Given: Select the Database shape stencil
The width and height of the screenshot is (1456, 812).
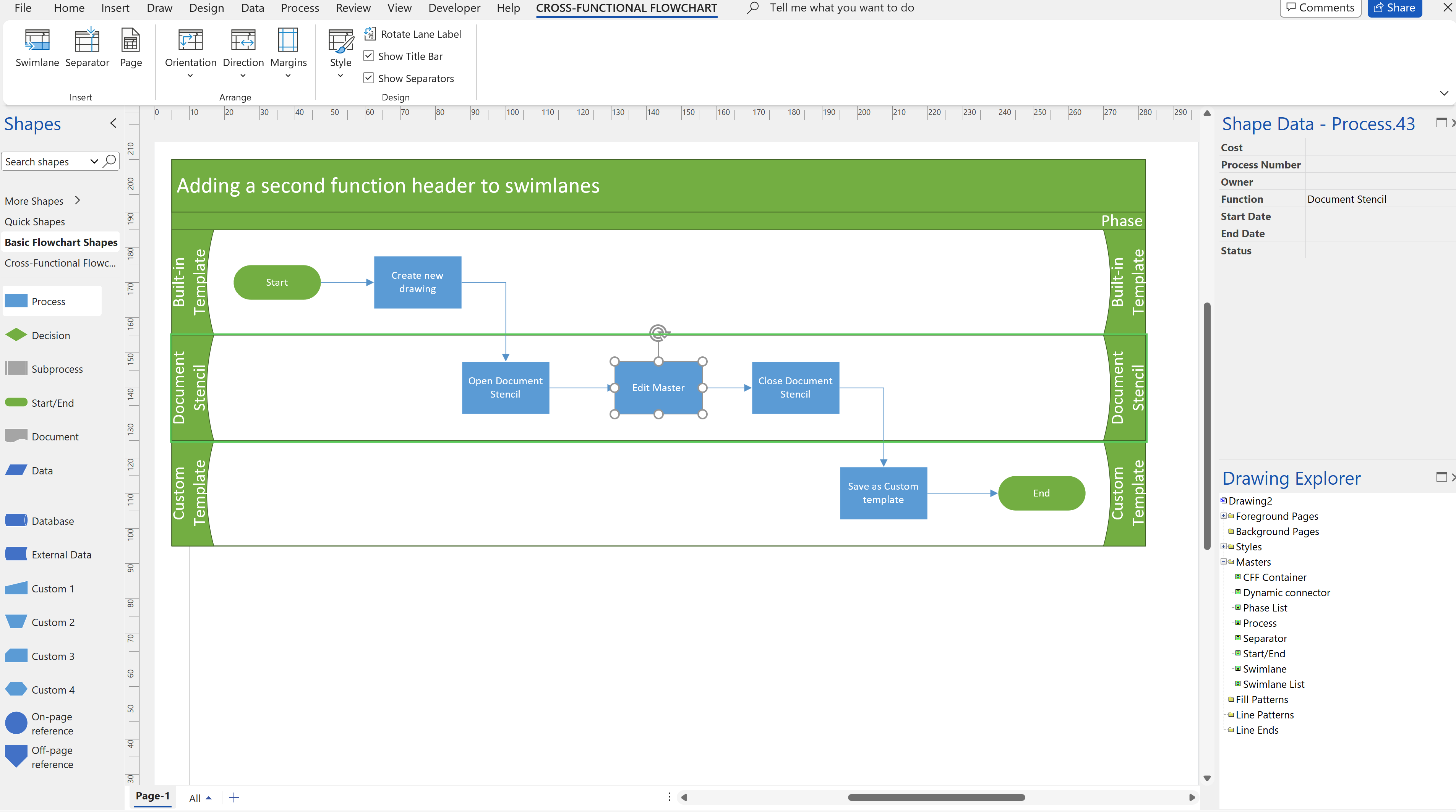Looking at the screenshot, I should click(x=52, y=521).
